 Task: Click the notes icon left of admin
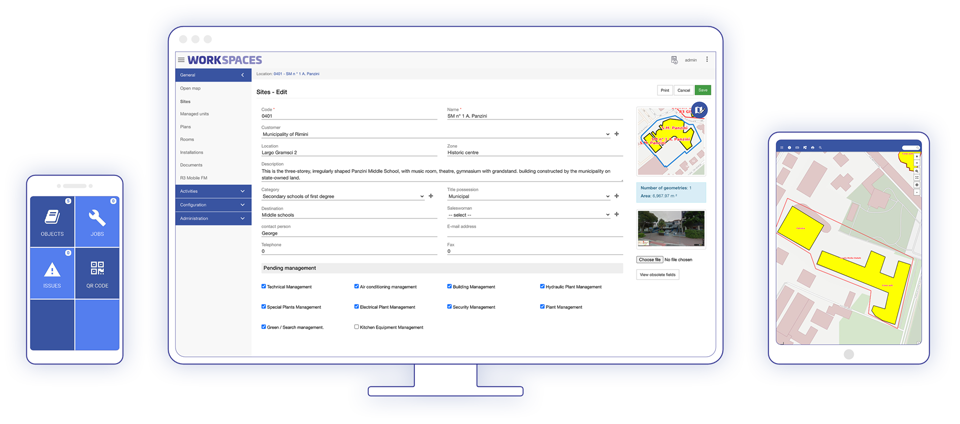[x=674, y=60]
